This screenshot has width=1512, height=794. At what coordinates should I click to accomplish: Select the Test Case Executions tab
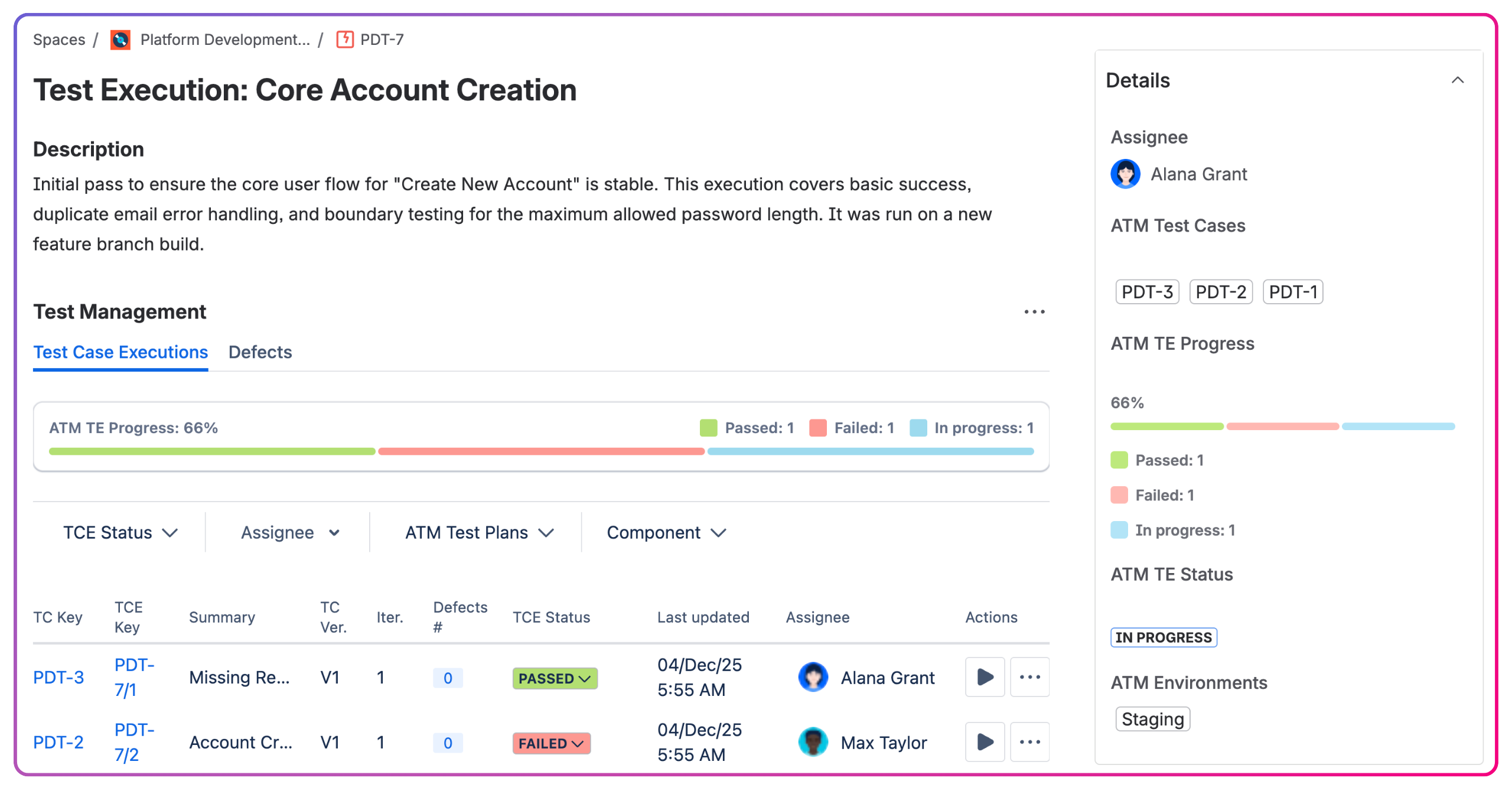(120, 352)
